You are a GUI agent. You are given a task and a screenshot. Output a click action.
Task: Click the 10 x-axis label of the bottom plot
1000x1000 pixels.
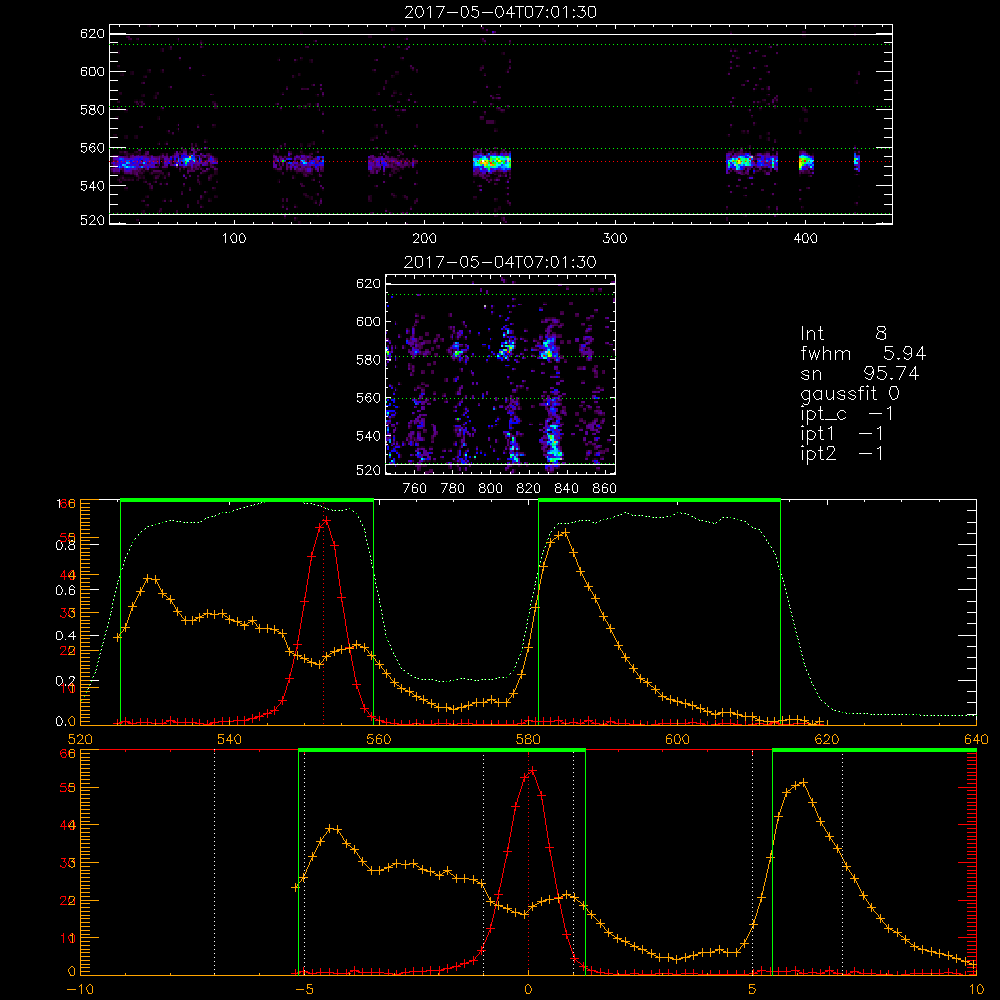(x=976, y=990)
